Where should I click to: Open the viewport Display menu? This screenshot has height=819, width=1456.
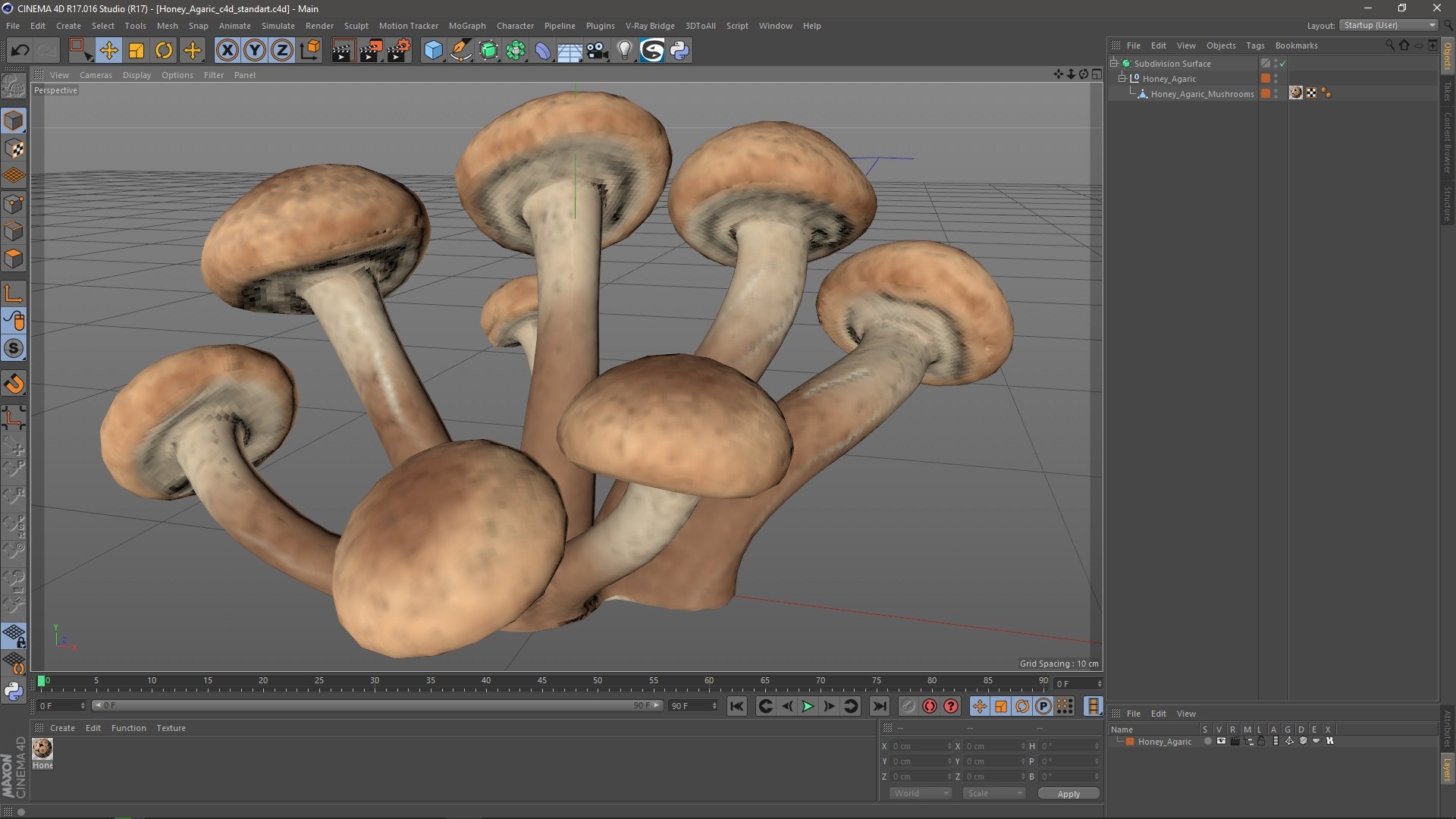pos(136,75)
